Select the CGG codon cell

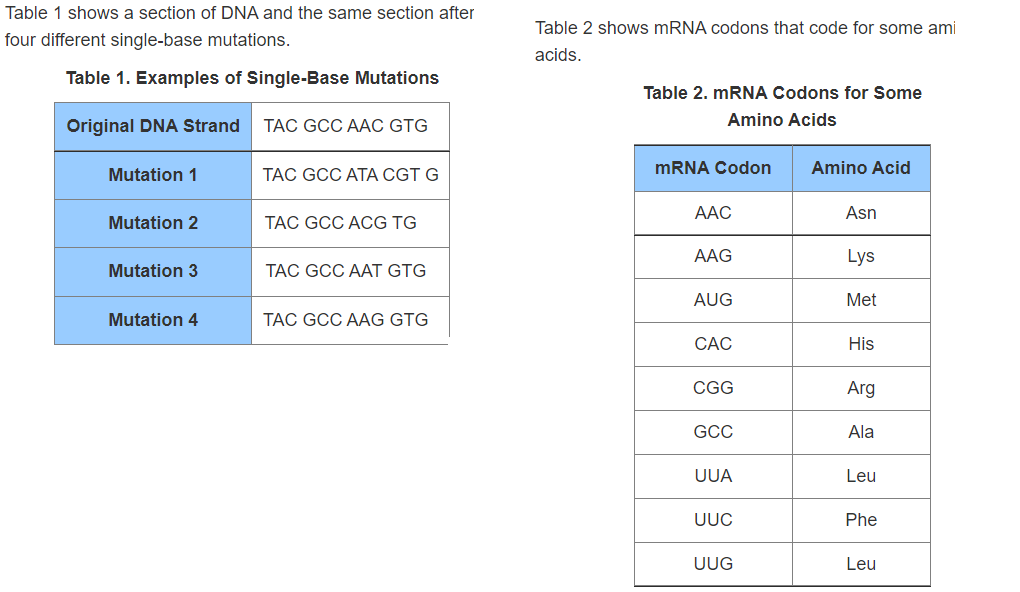713,388
